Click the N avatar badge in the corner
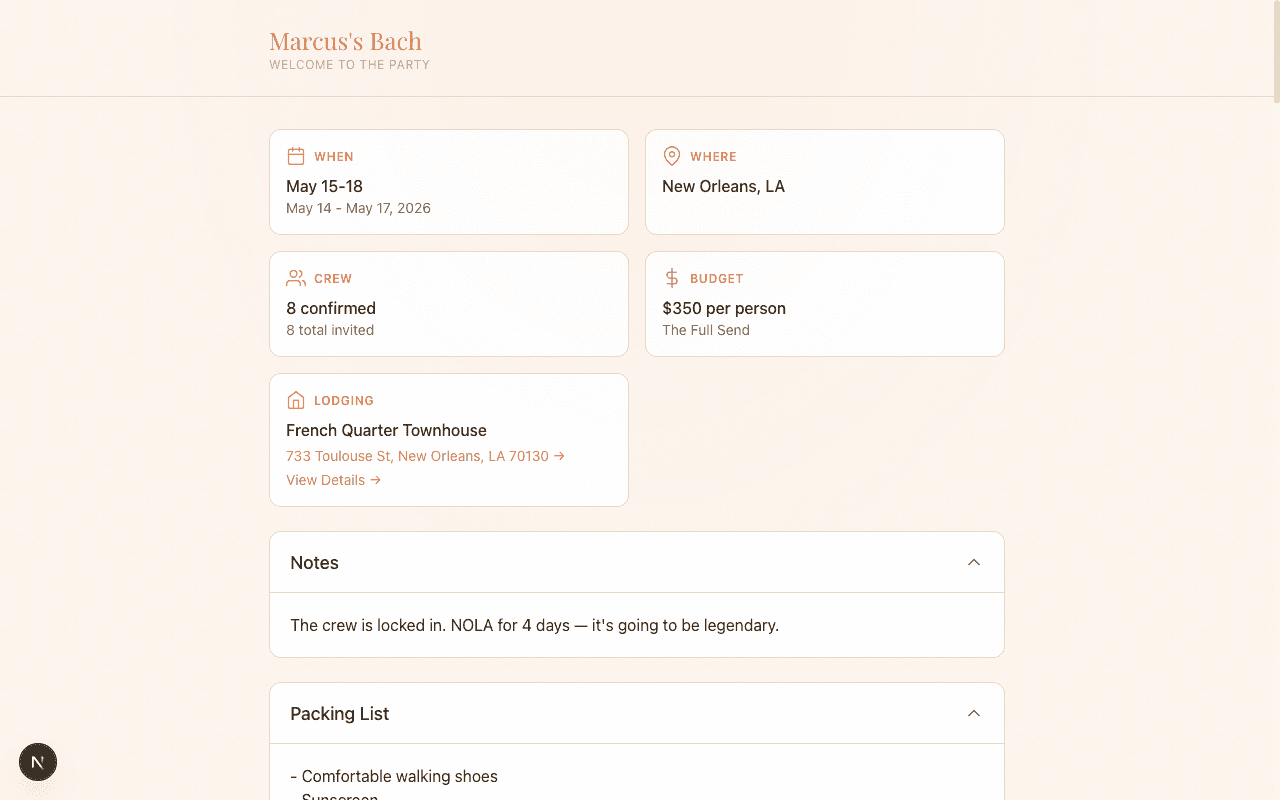 tap(38, 762)
